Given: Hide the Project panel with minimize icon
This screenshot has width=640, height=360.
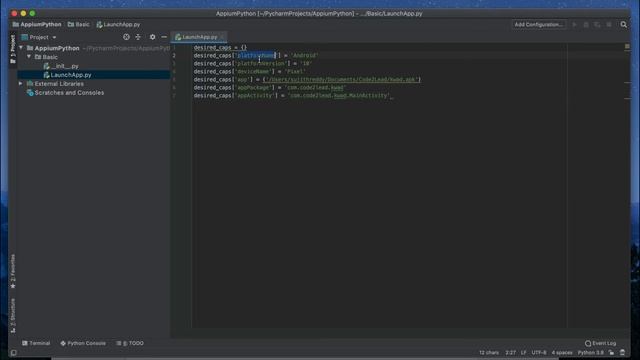Looking at the screenshot, I should click(x=164, y=37).
